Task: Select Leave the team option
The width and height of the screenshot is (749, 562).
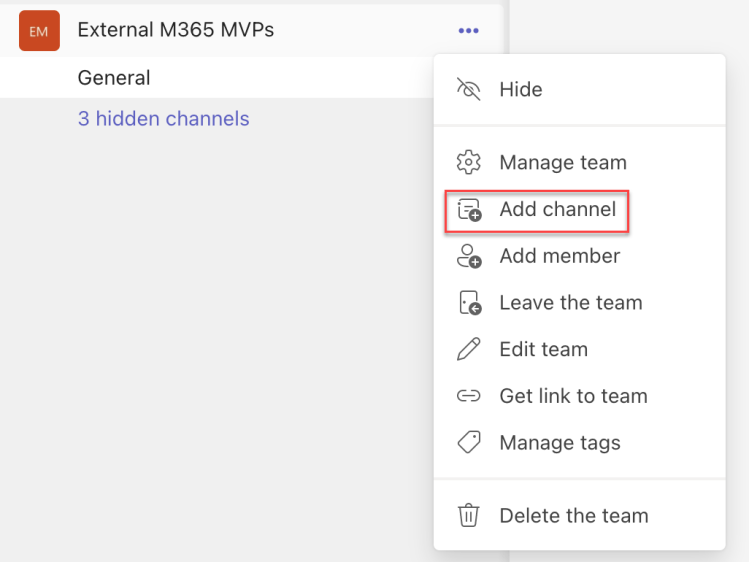Action: 579,303
